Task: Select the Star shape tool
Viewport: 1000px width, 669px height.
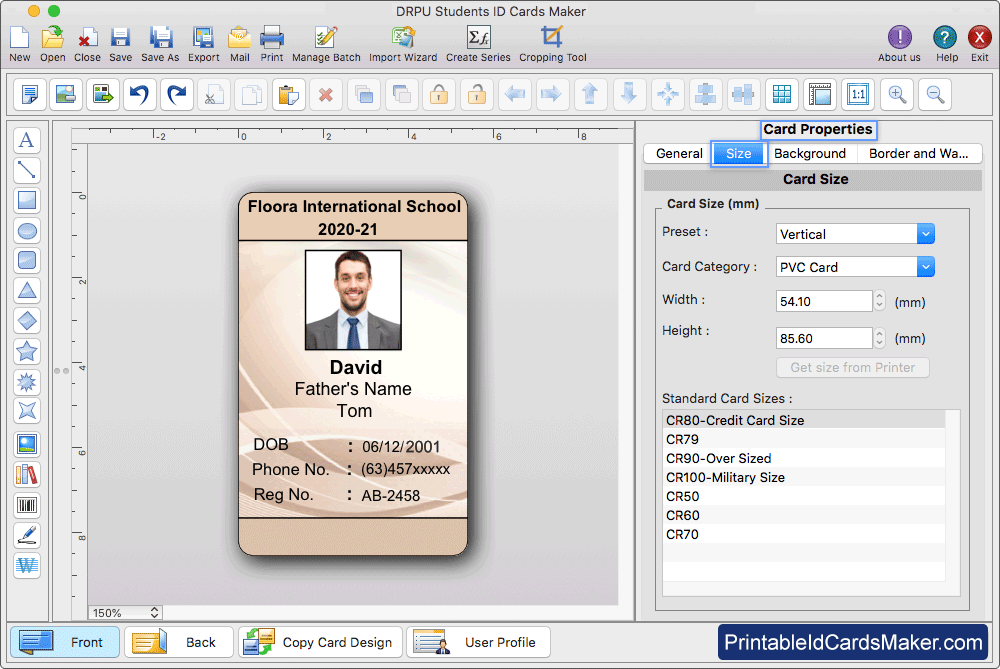Action: coord(27,351)
